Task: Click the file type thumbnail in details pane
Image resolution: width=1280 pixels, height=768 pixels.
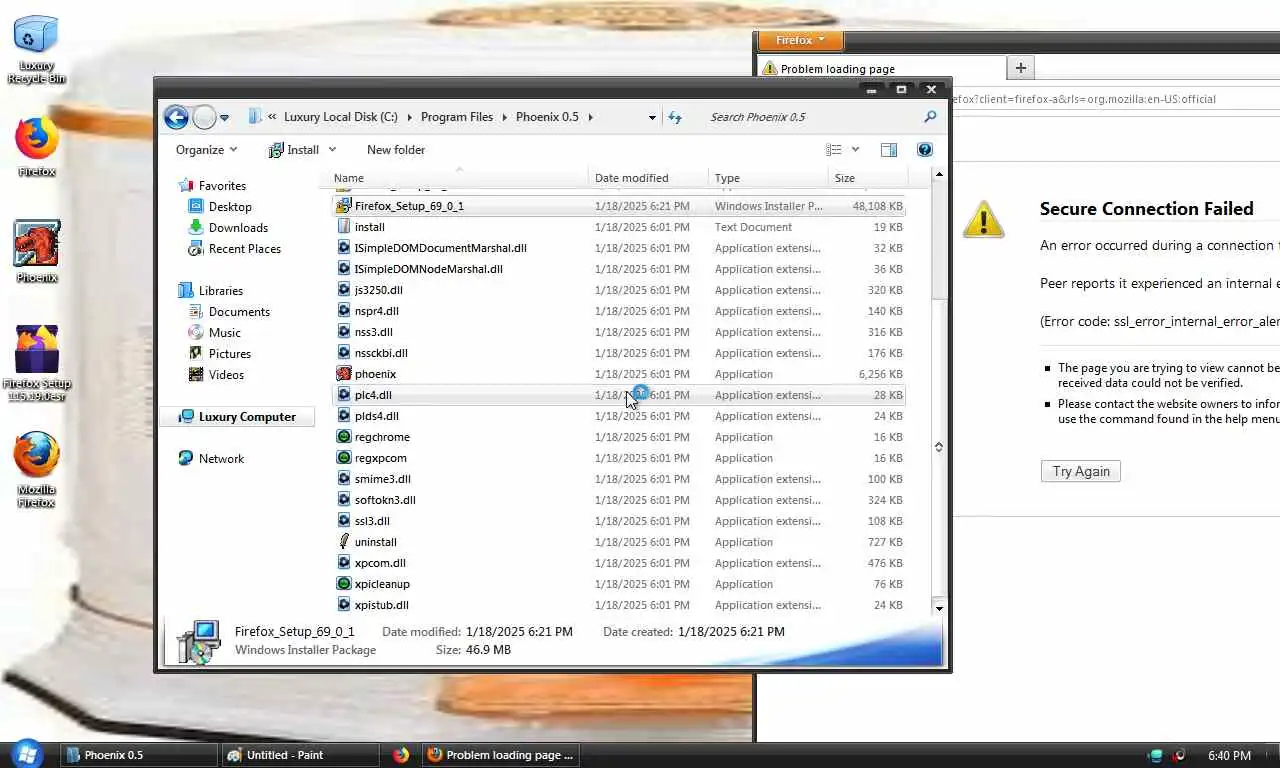Action: point(198,641)
